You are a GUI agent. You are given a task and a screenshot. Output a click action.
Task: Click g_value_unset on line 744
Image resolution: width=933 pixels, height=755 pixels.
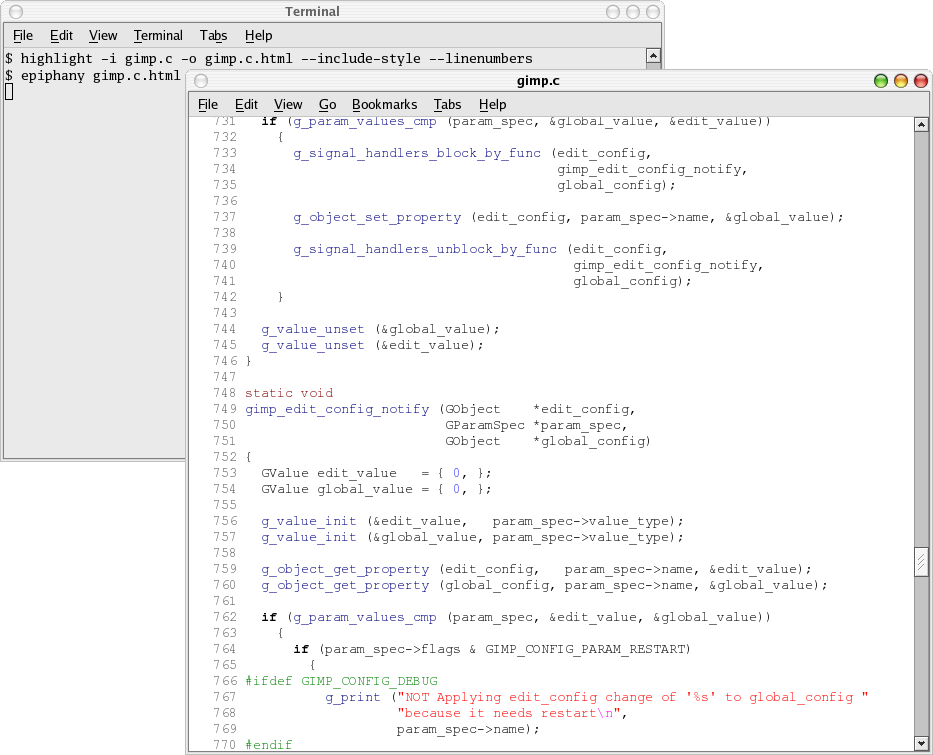312,330
